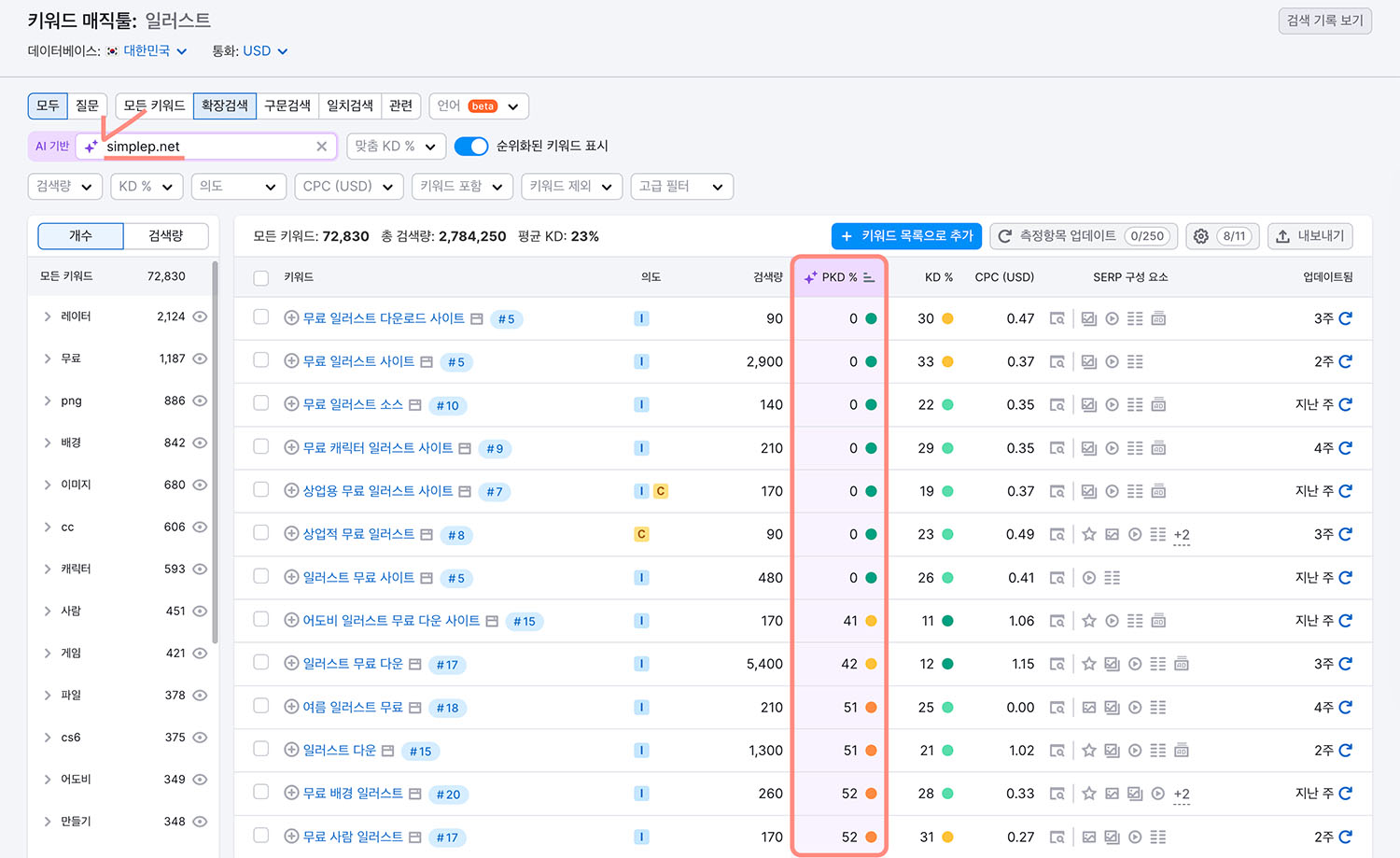The height and width of the screenshot is (858, 1400).
Task: Check the 무료 일러스트 다운로드 사이트 row
Action: coord(261,317)
